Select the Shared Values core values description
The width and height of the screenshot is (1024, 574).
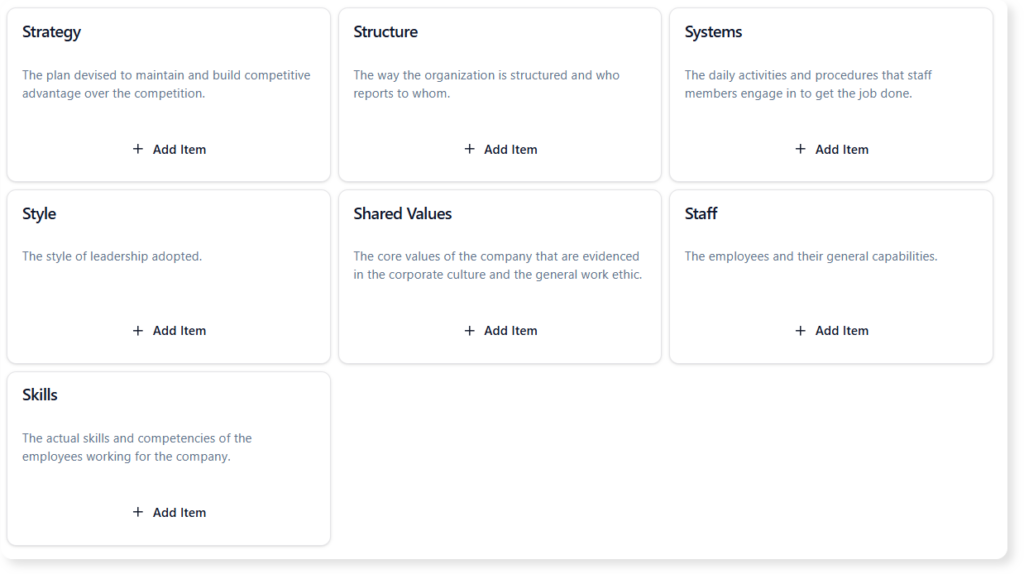(497, 265)
